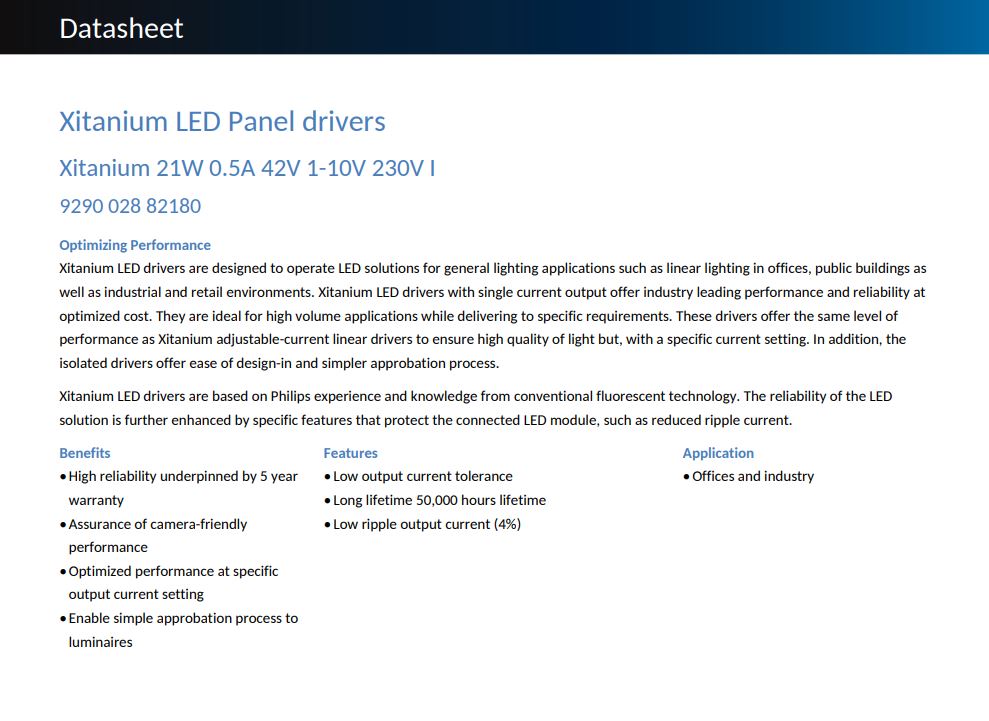The height and width of the screenshot is (721, 989).
Task: Click the Xitanium 21W 0.5A 42V subtitle
Action: [x=247, y=168]
